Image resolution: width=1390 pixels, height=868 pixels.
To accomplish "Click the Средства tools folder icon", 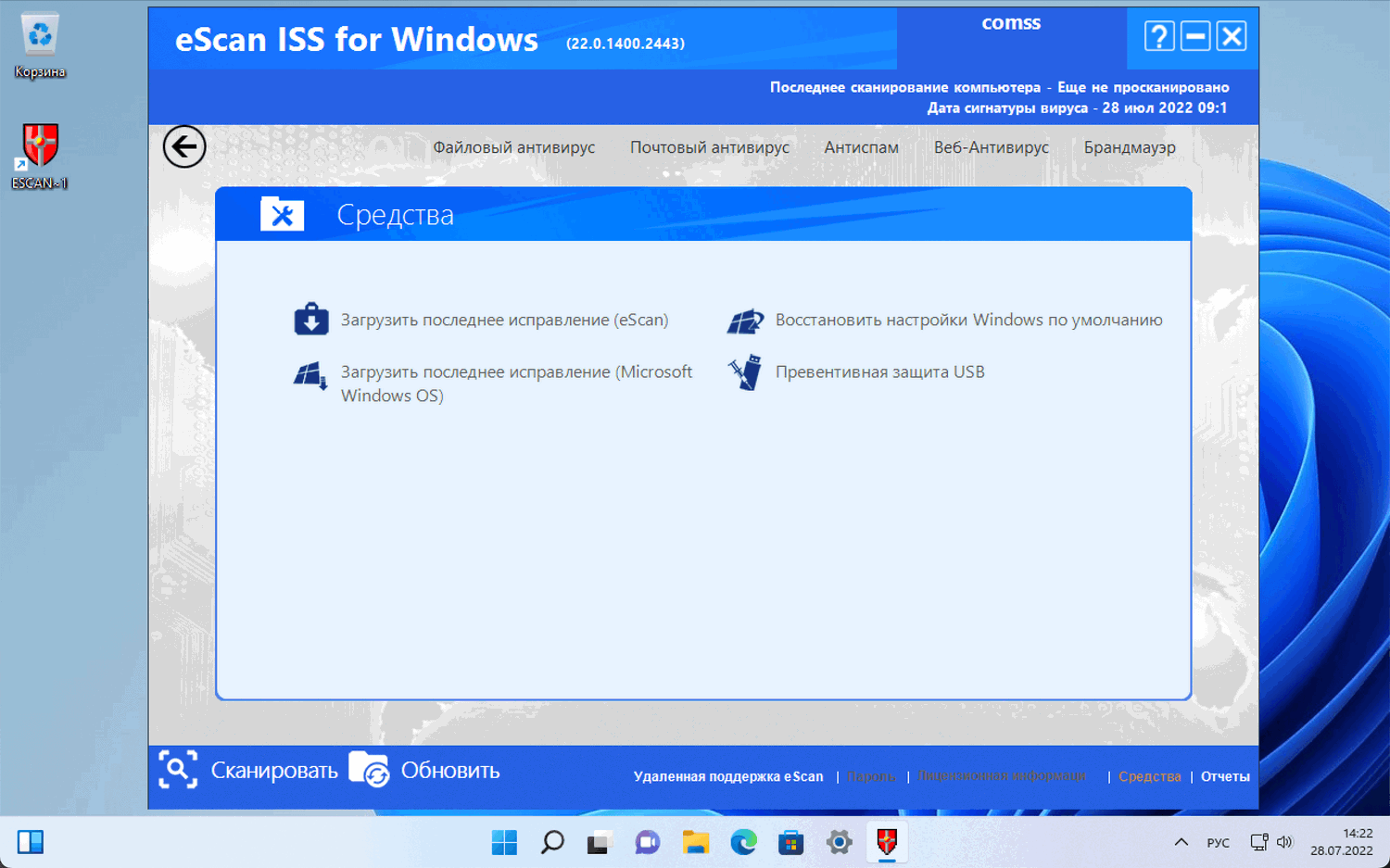I will [283, 214].
